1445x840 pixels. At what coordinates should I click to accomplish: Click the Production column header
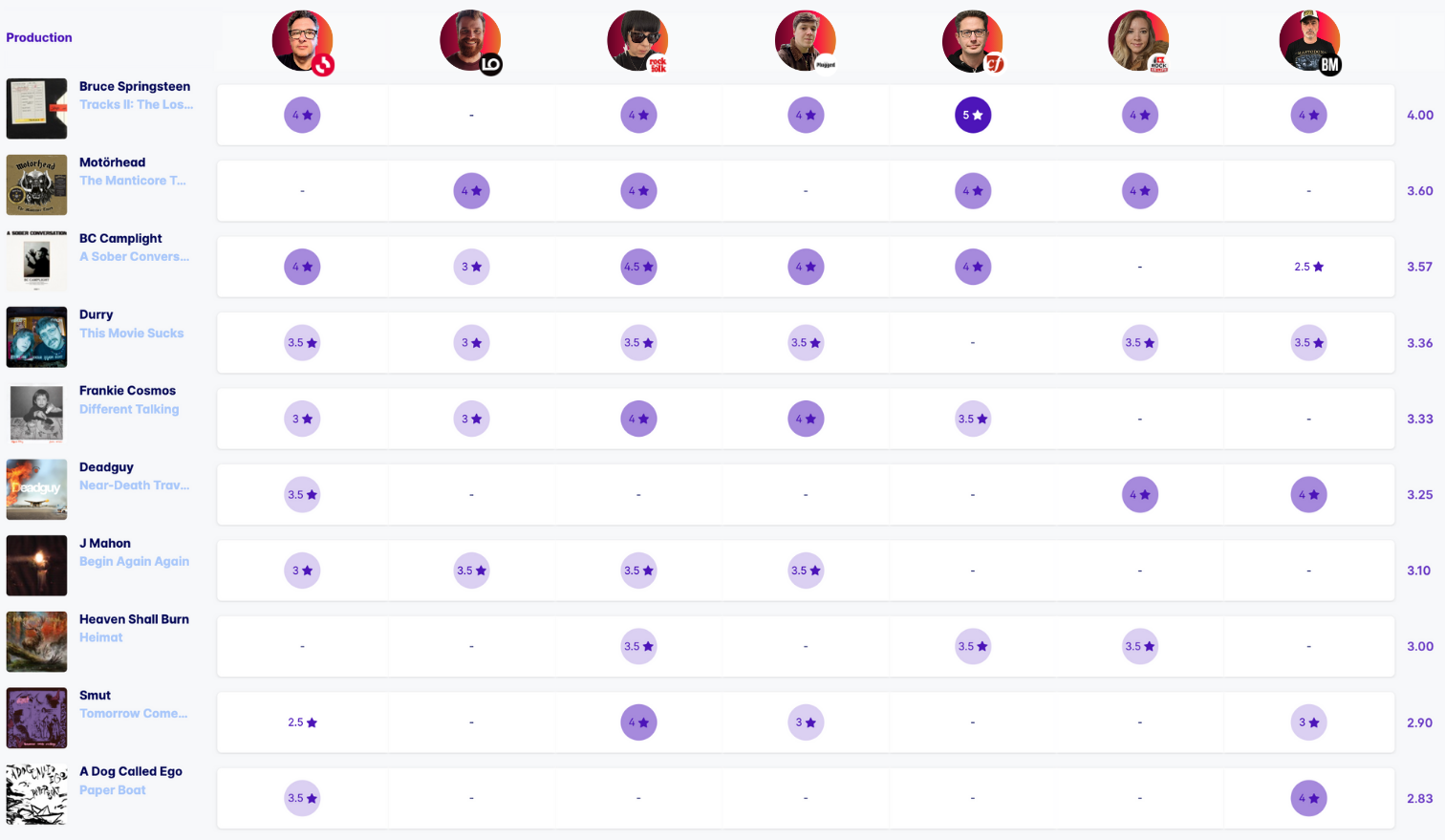tap(39, 38)
